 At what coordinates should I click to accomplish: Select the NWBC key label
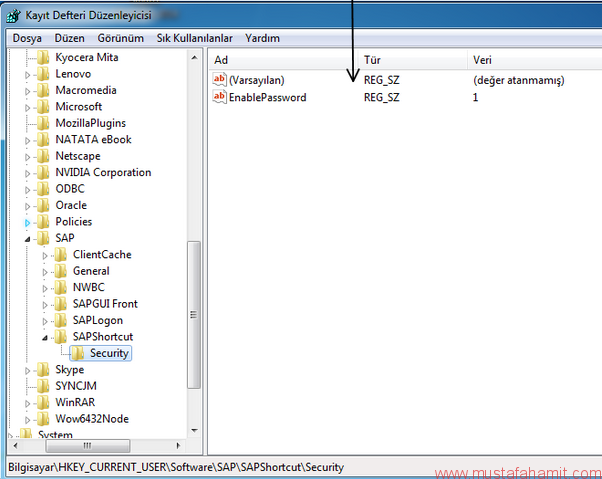point(89,287)
